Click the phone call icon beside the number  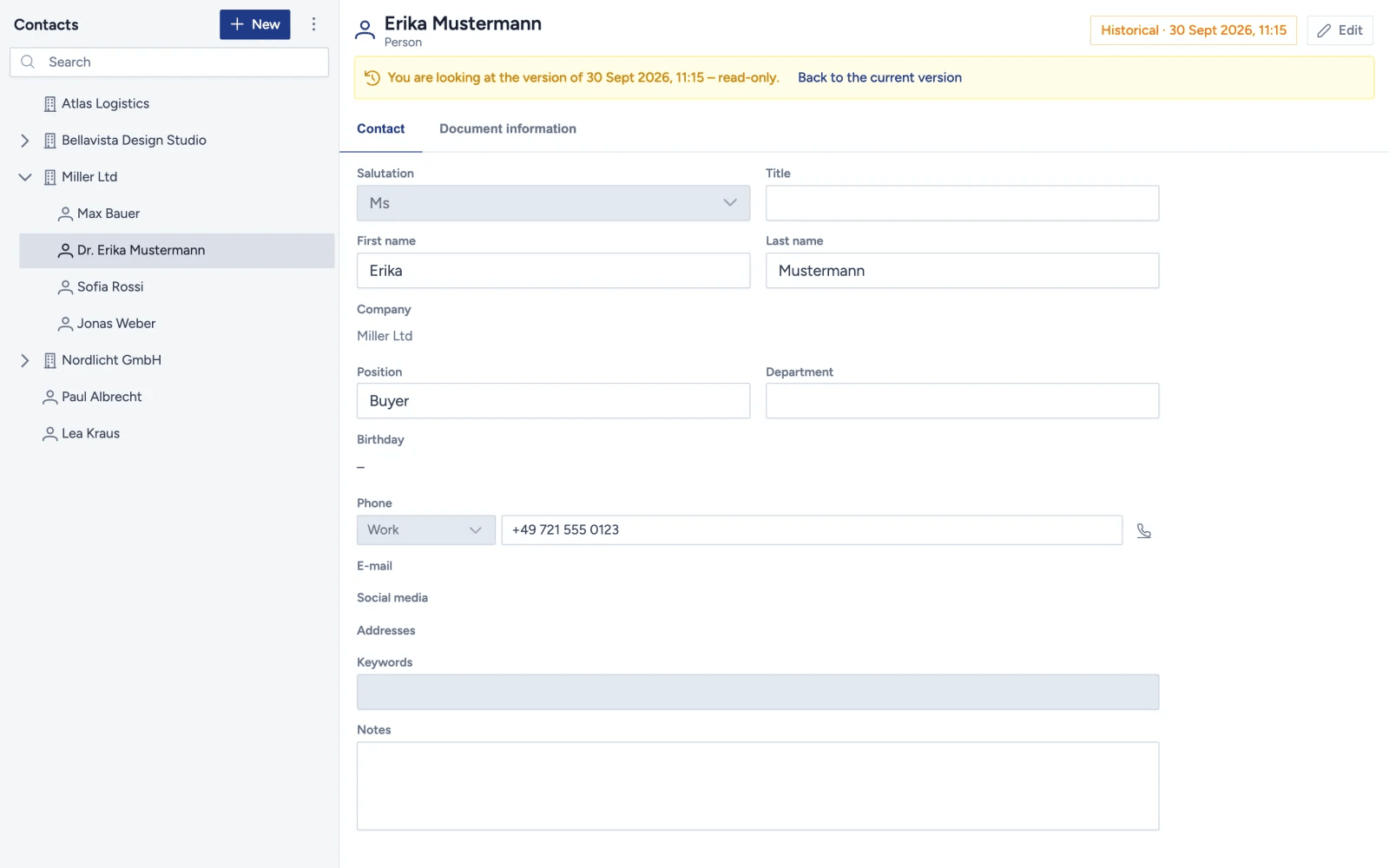(x=1143, y=530)
